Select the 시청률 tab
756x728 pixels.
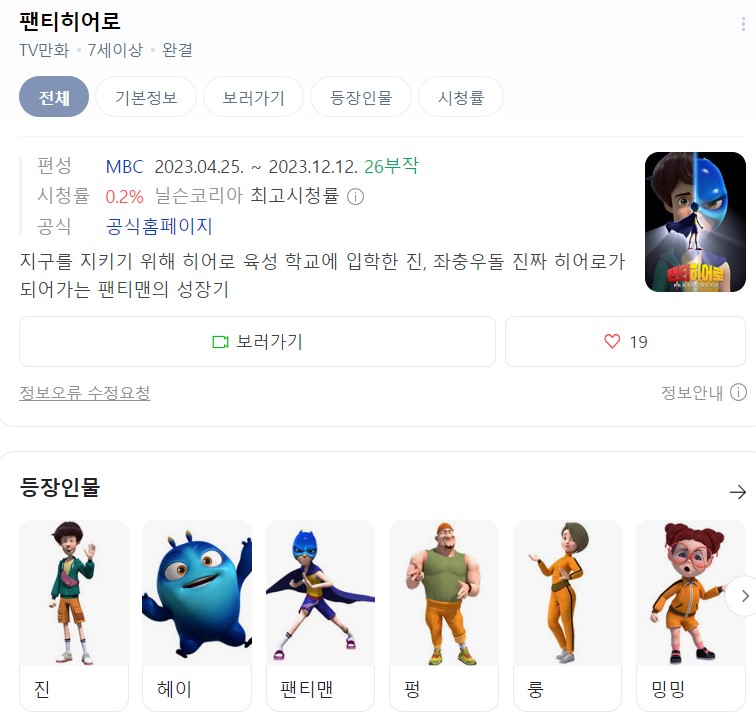pyautogui.click(x=461, y=97)
